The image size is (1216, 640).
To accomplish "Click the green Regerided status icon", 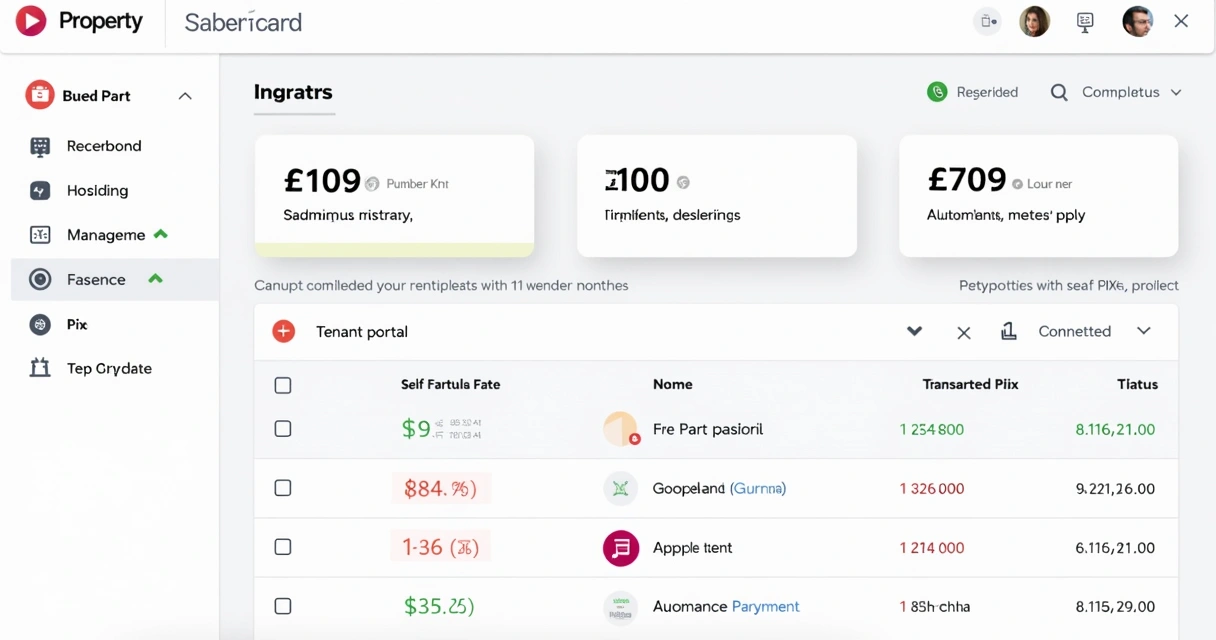I will (x=937, y=92).
